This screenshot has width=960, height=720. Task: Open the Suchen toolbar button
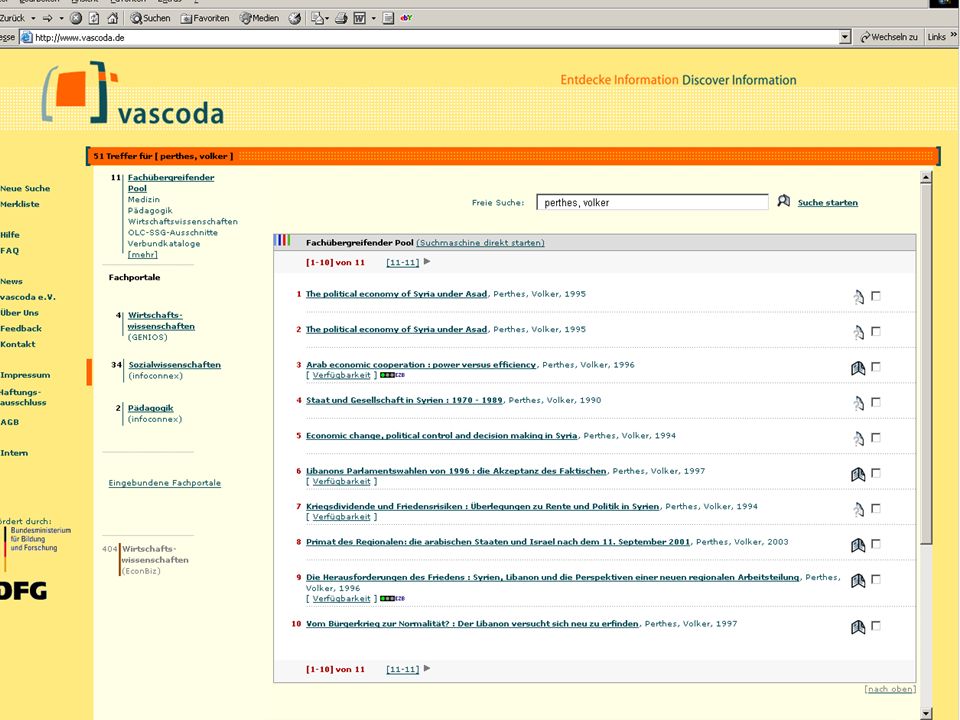[150, 18]
